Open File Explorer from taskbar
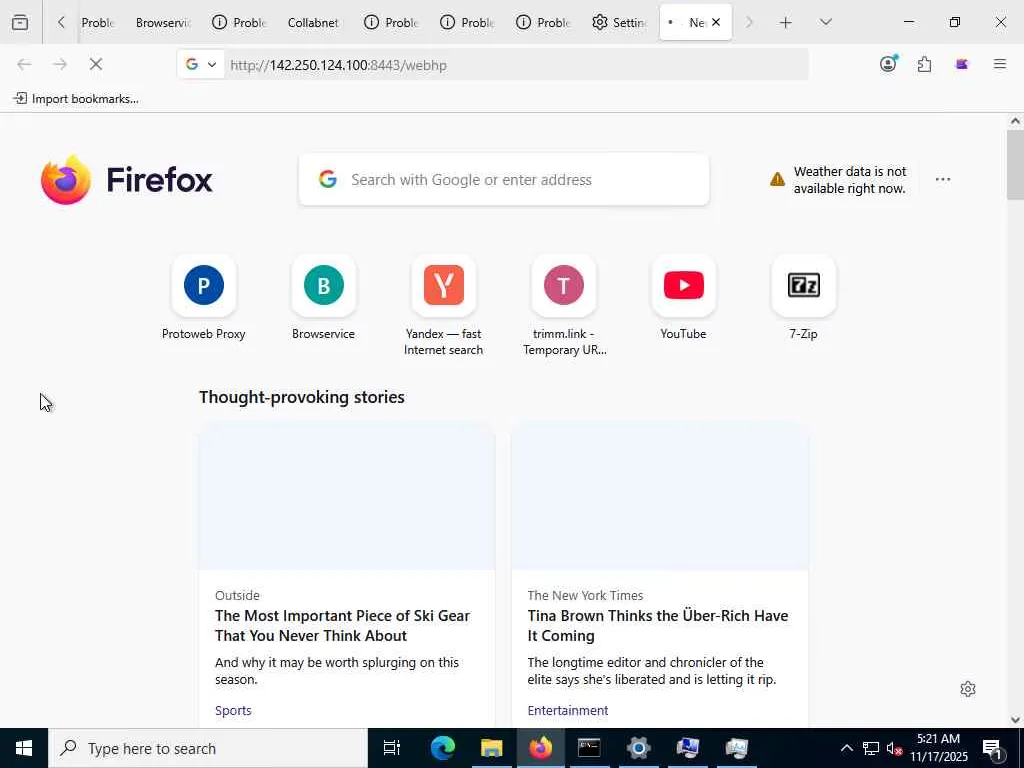1024x768 pixels. click(x=491, y=748)
